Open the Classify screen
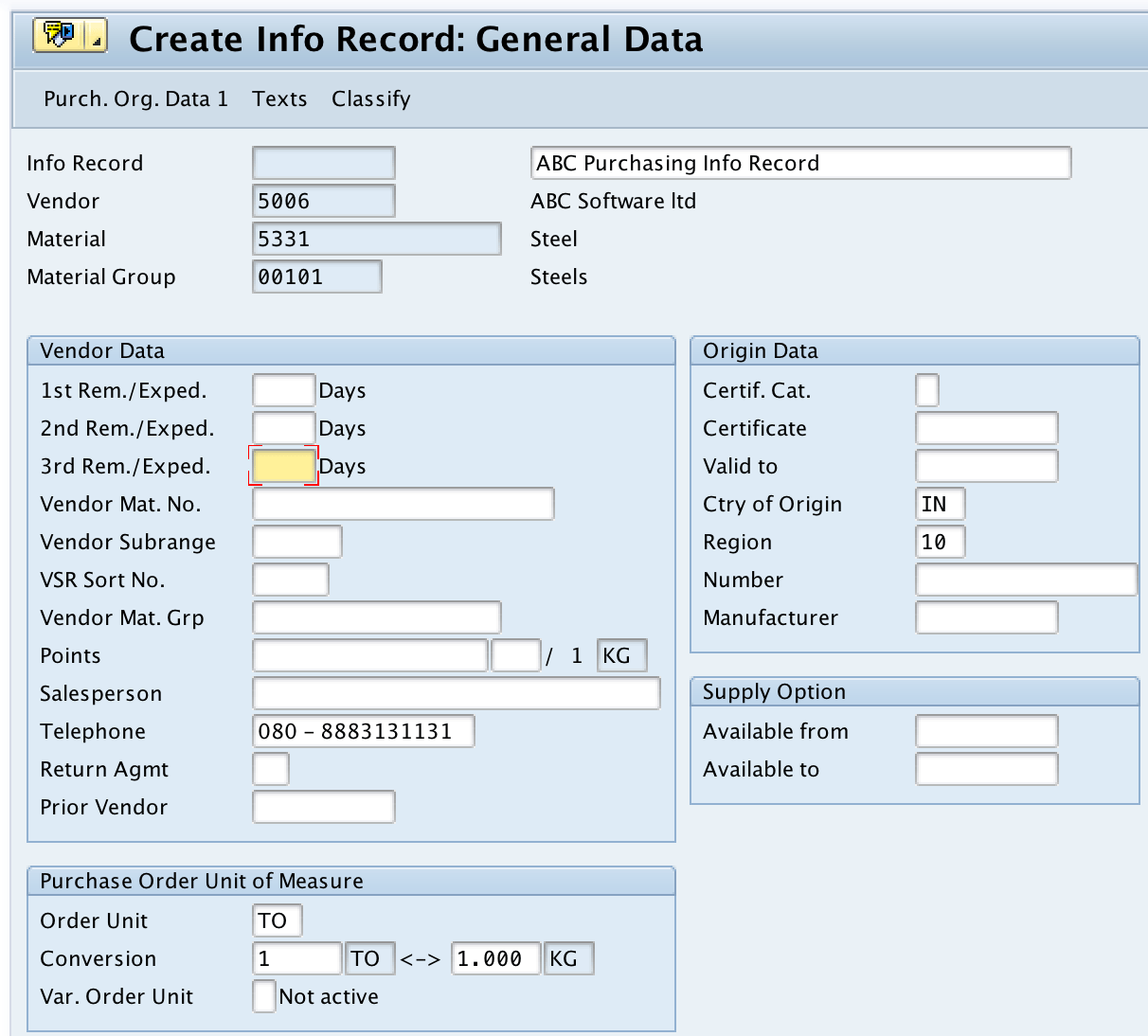Screen dimensions: 1148x1036 point(370,98)
